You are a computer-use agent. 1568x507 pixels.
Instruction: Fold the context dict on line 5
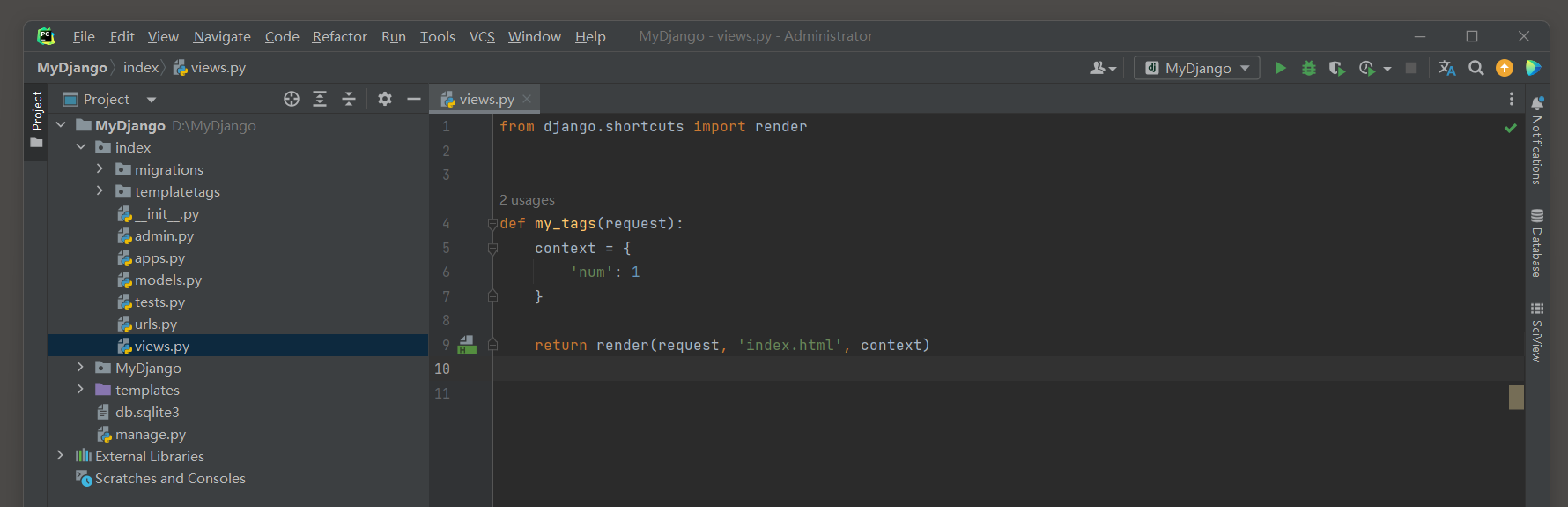click(x=492, y=249)
